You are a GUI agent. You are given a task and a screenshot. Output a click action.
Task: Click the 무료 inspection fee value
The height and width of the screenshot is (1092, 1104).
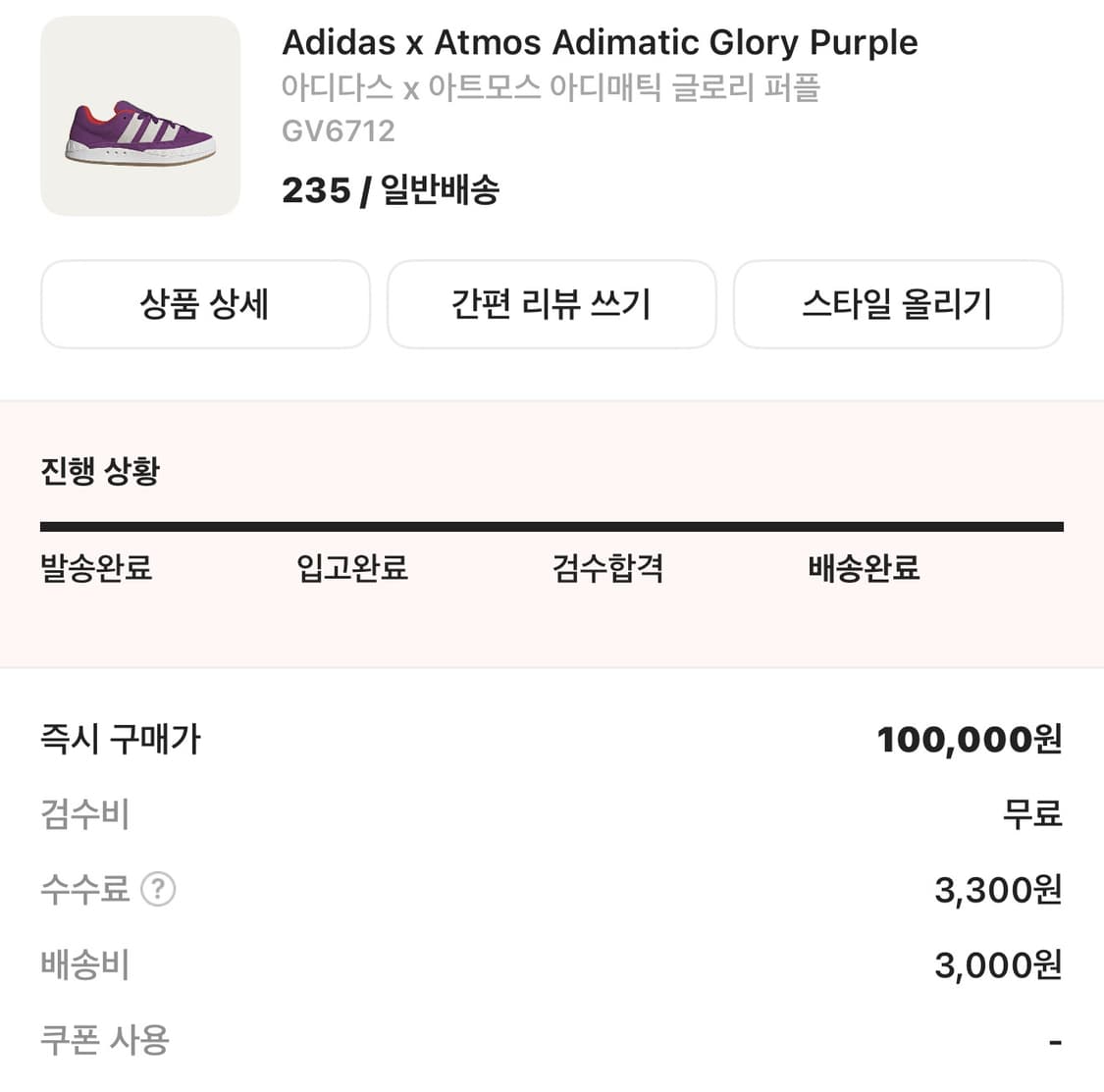click(x=1032, y=814)
